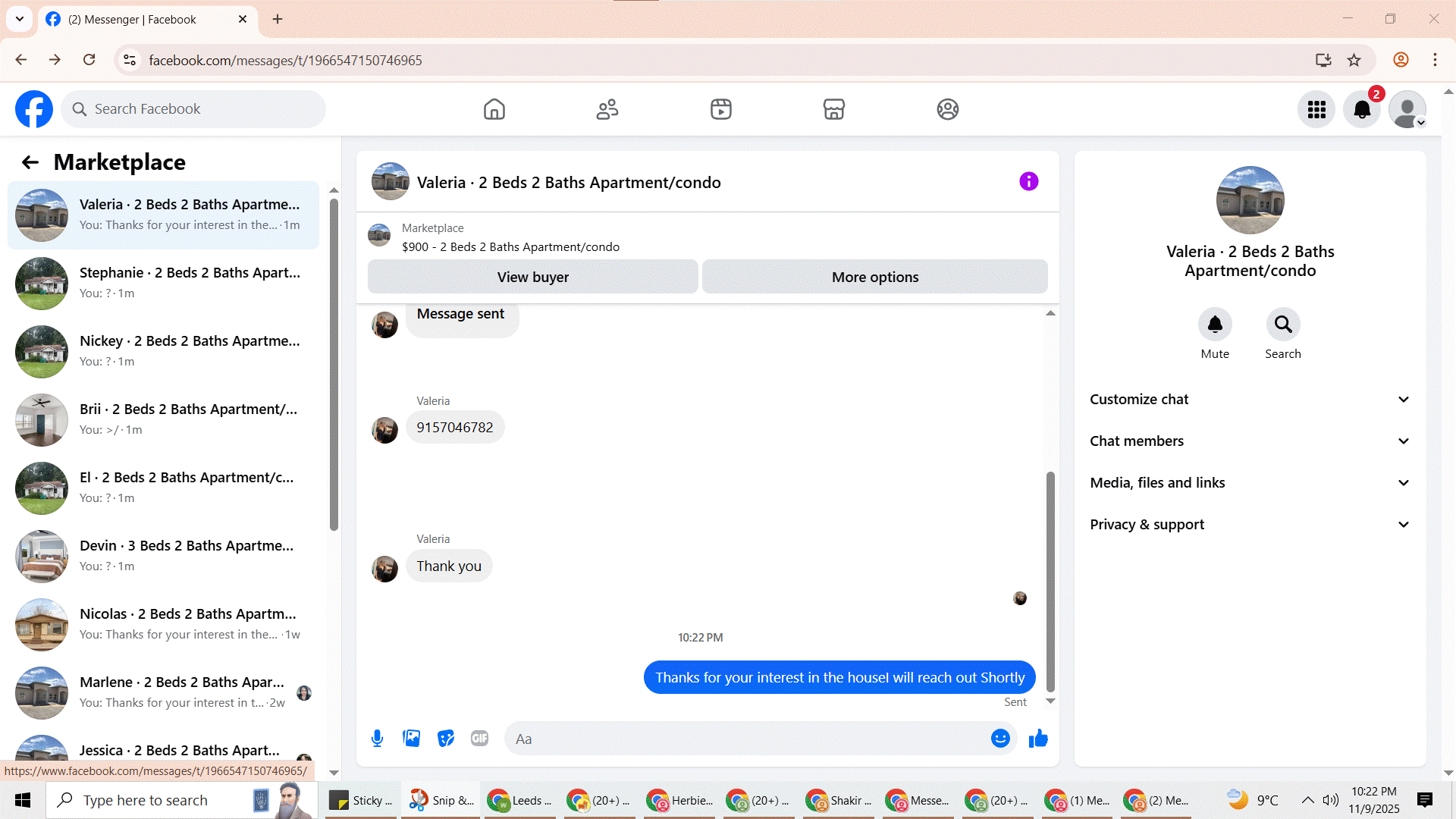Open Chrome three-dot menu
This screenshot has height=819, width=1456.
point(1435,60)
